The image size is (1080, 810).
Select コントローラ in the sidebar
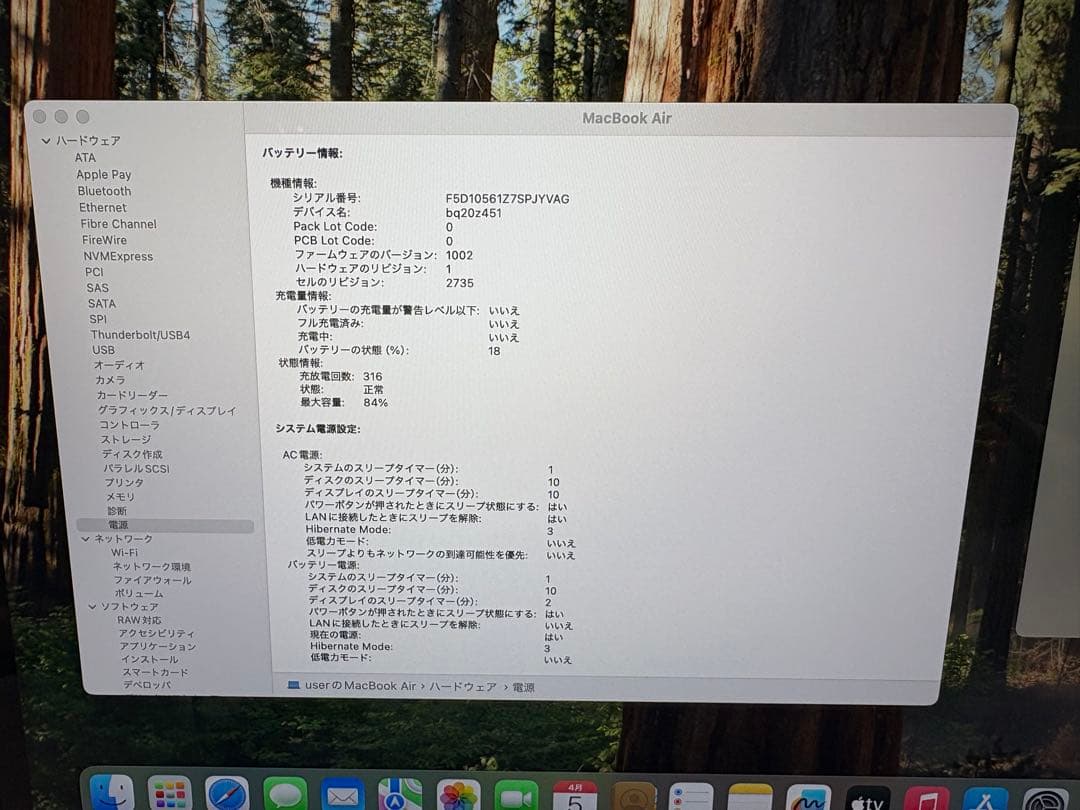[129, 425]
